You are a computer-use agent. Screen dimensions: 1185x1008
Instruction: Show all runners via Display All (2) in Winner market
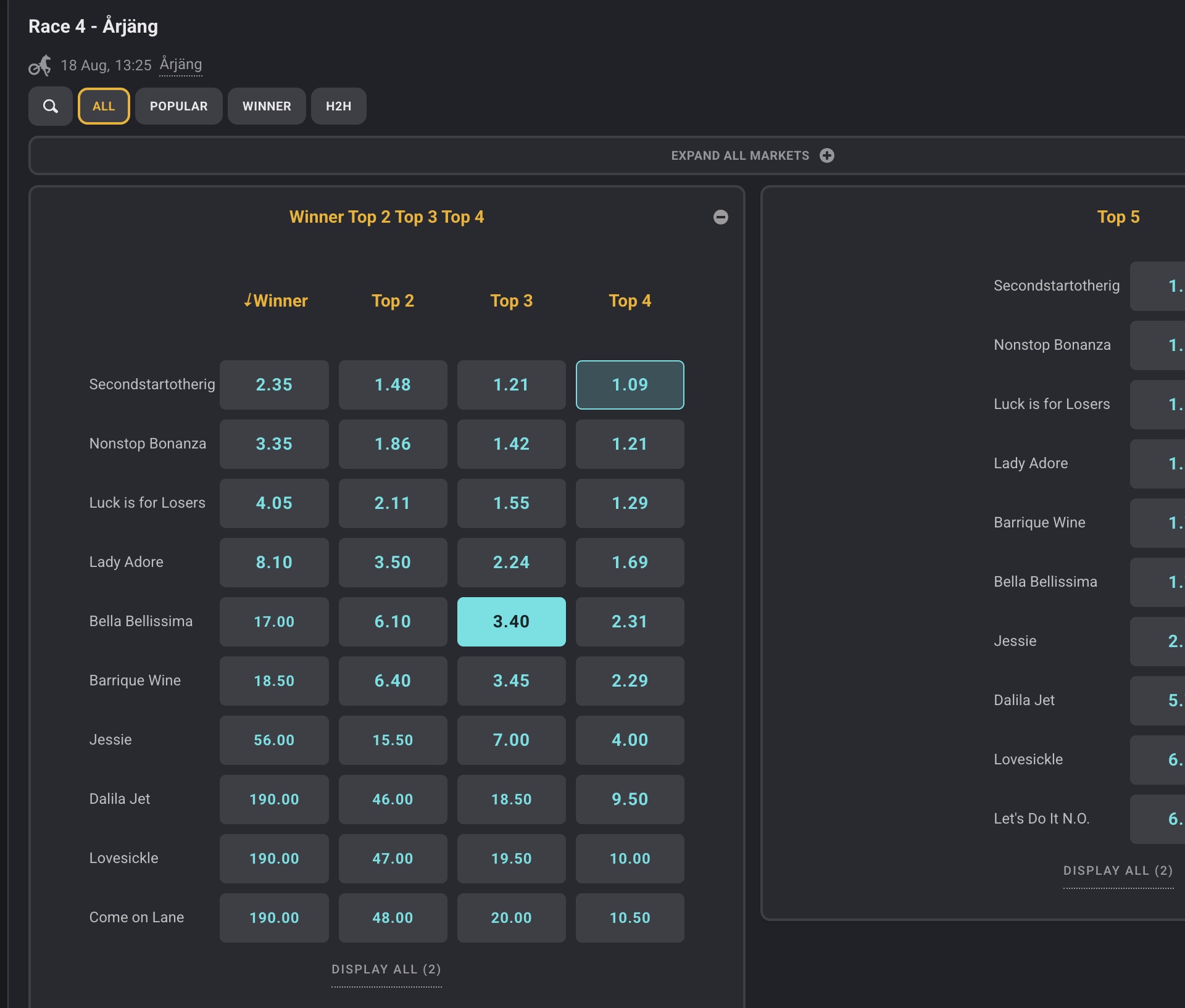[386, 969]
